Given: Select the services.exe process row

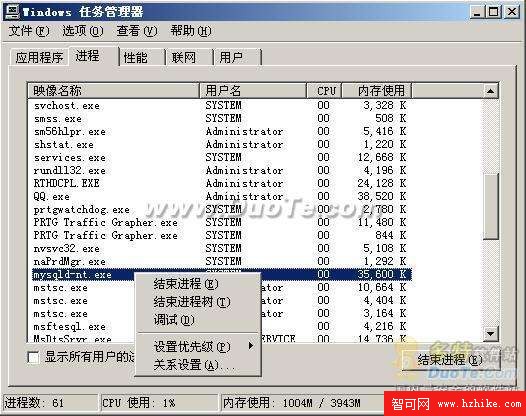Looking at the screenshot, I should [x=220, y=157].
